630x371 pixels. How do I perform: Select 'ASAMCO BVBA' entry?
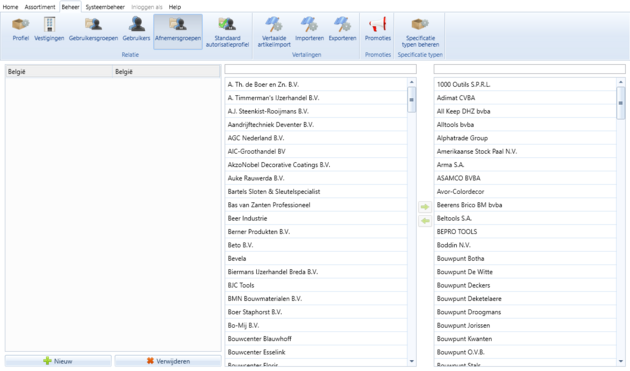tap(526, 178)
